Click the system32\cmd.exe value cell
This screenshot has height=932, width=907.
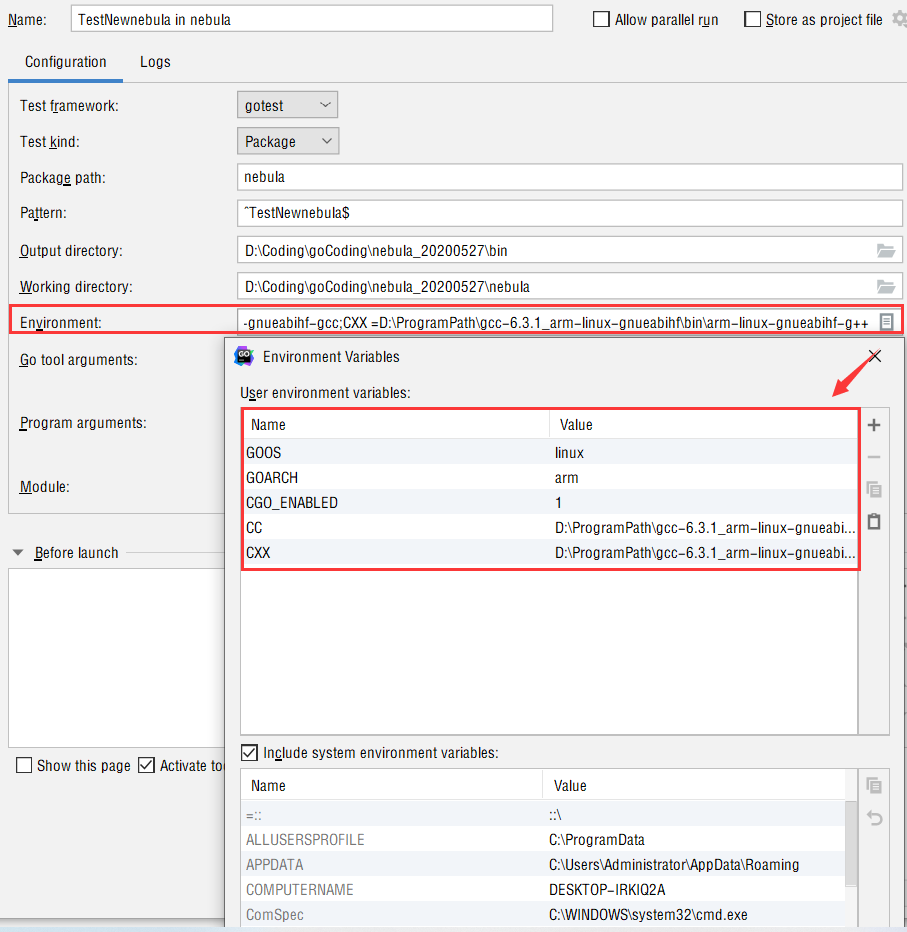(x=694, y=914)
